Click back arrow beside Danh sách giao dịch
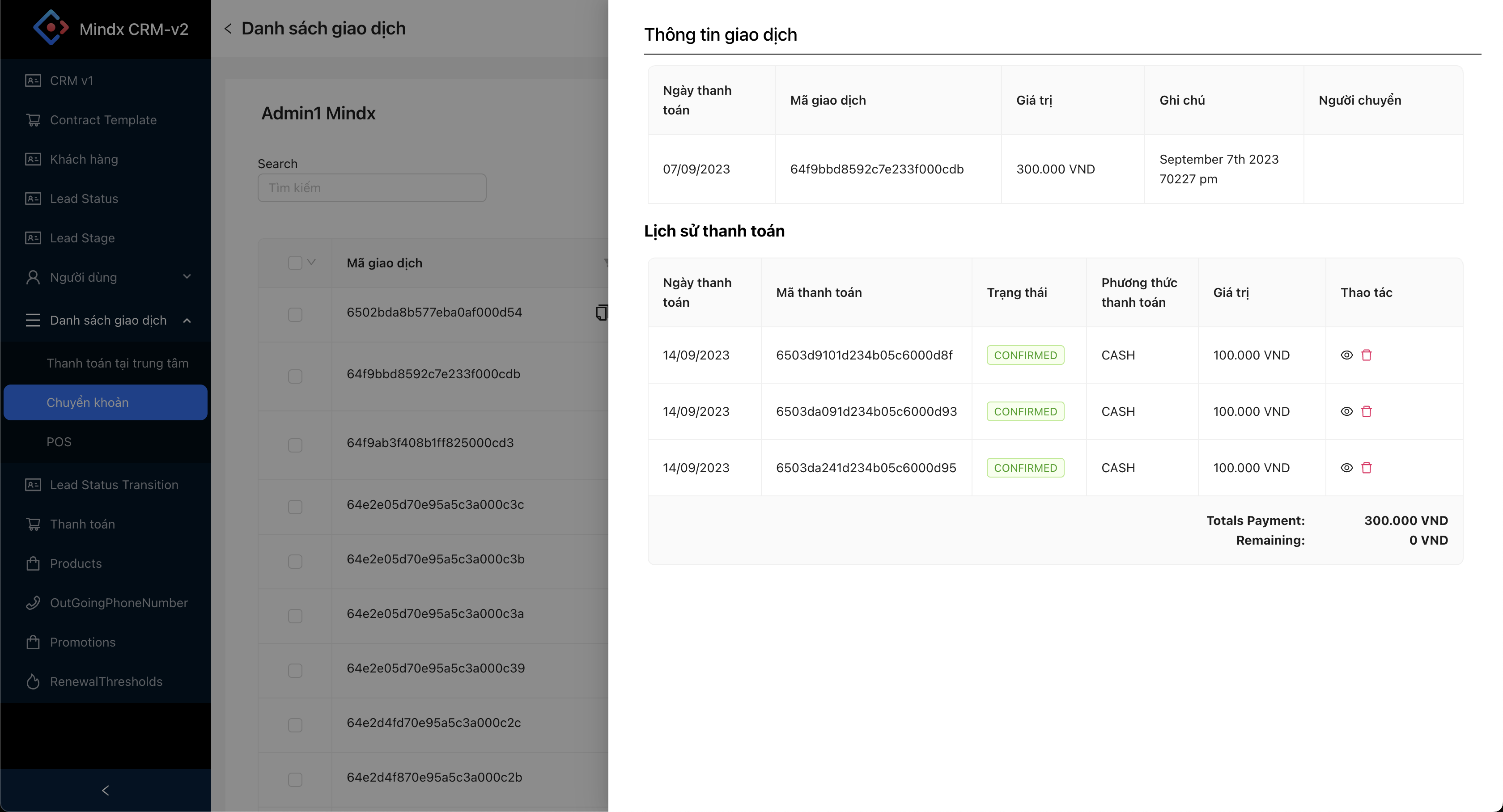The width and height of the screenshot is (1503, 812). point(228,28)
